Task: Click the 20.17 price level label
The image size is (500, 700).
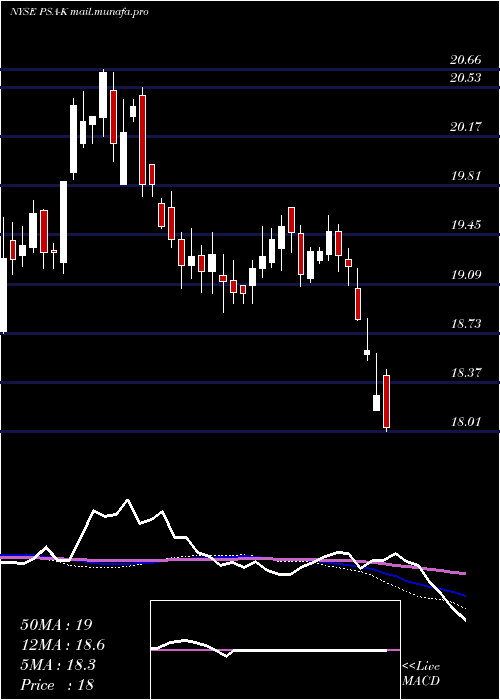Action: (466, 127)
